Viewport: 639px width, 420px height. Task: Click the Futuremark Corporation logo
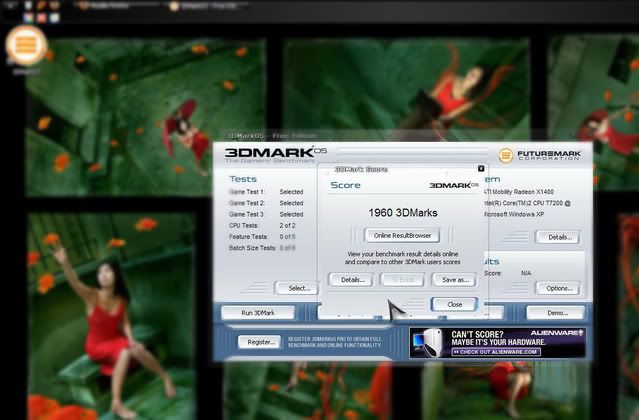(x=540, y=155)
